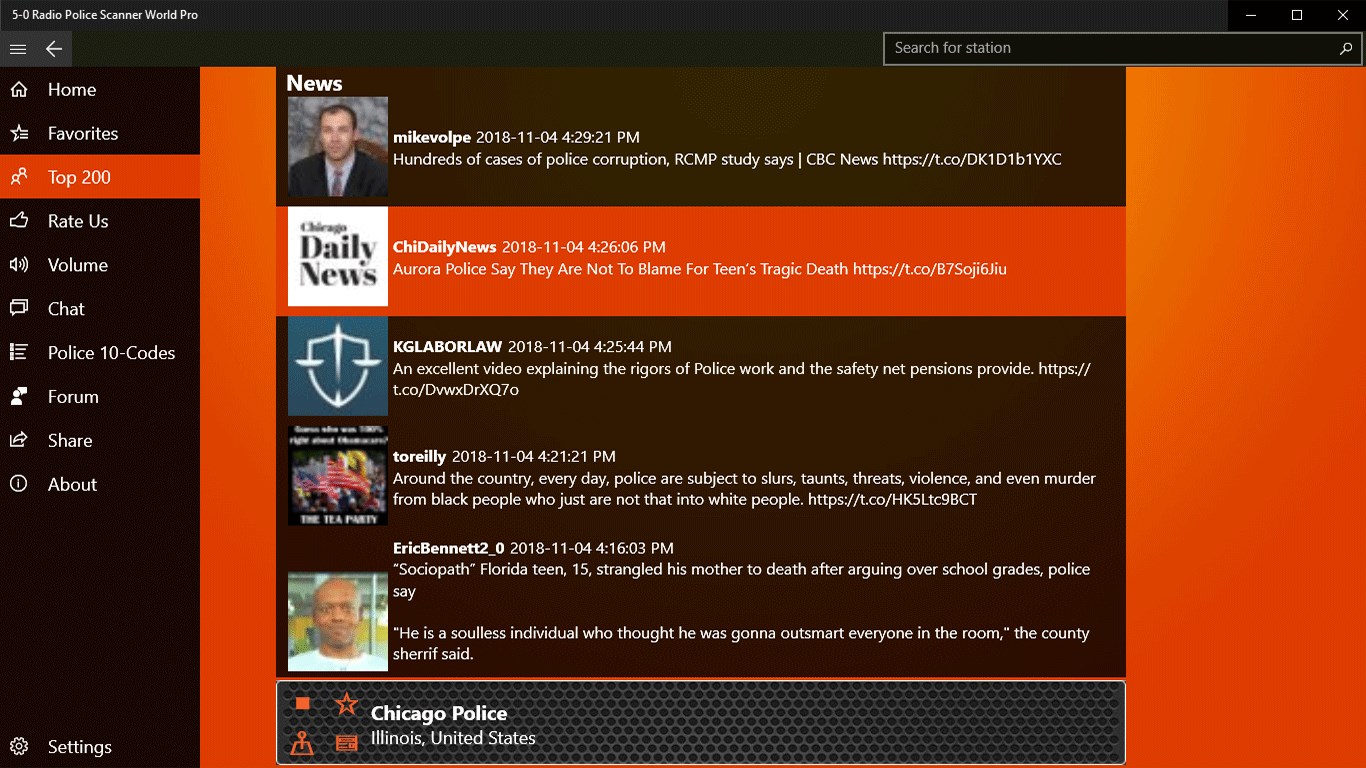Focus the Search for station box
Screen dimensions: 1366x768
click(1122, 48)
